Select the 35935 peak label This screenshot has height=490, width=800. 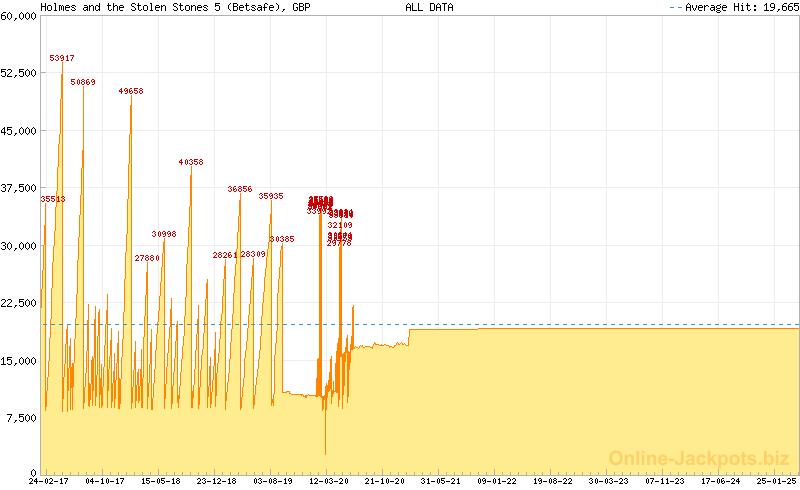271,196
